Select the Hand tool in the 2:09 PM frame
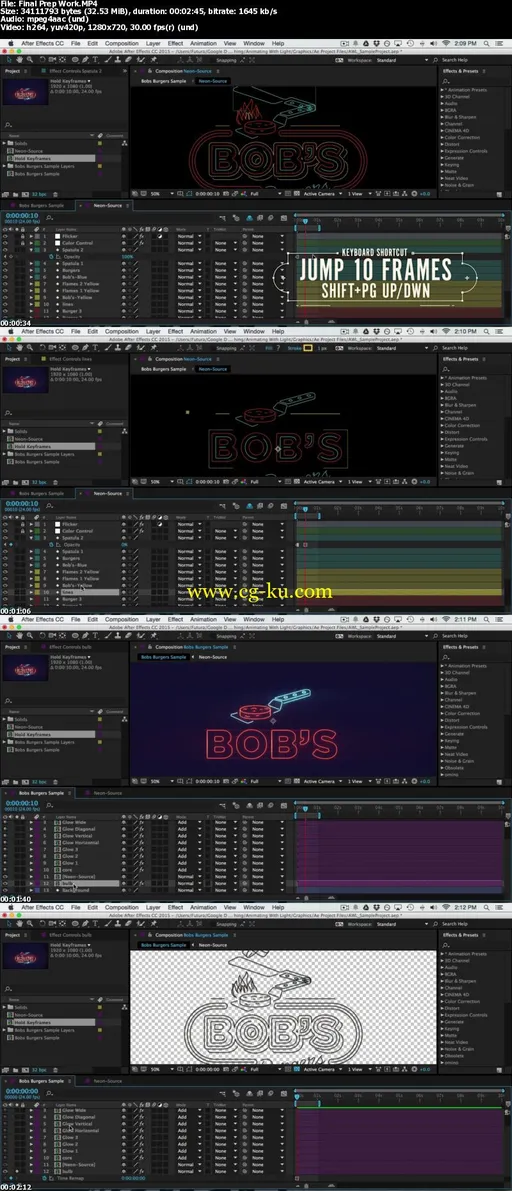Viewport: 512px width, 1191px height. coord(19,59)
